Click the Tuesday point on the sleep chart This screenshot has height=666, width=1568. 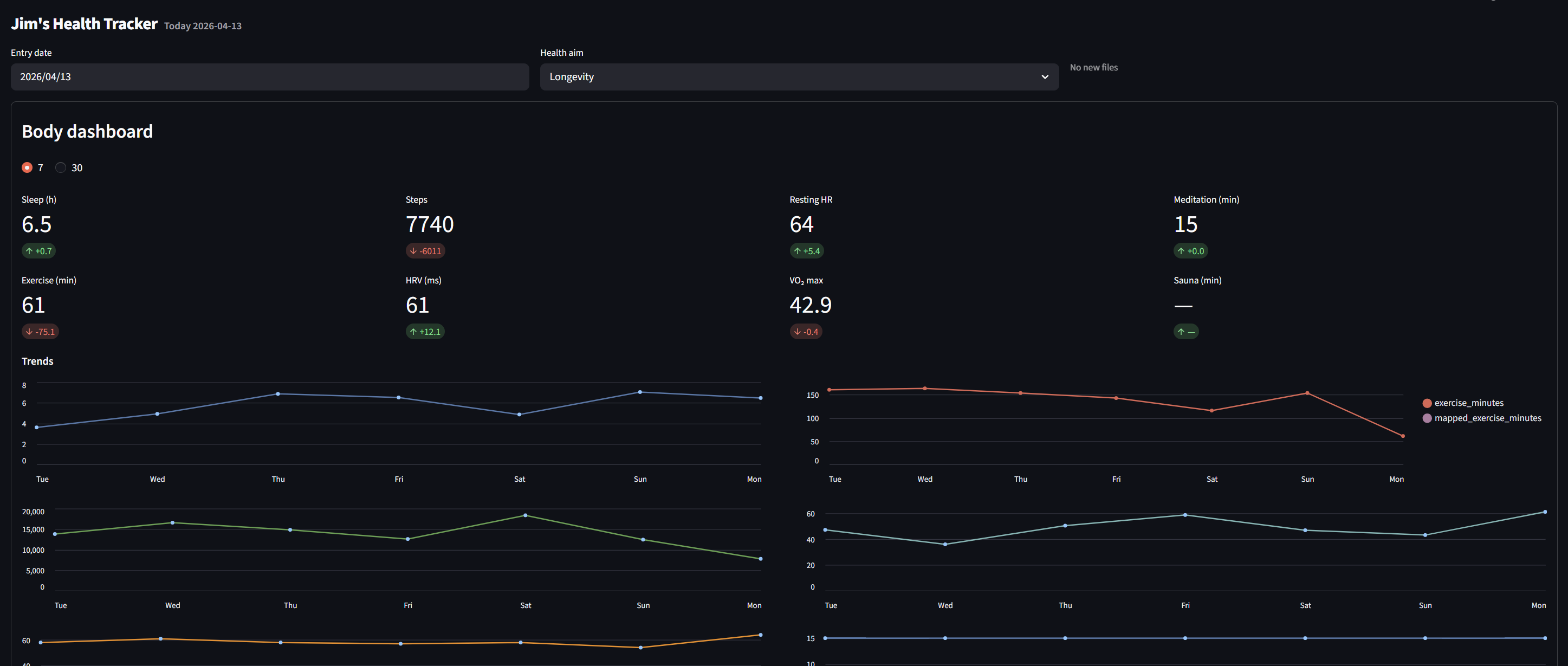pos(37,428)
